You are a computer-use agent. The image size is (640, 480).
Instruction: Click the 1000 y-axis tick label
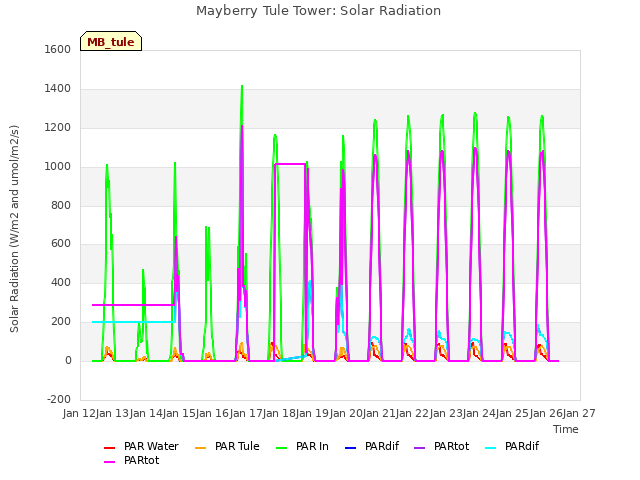(x=58, y=167)
